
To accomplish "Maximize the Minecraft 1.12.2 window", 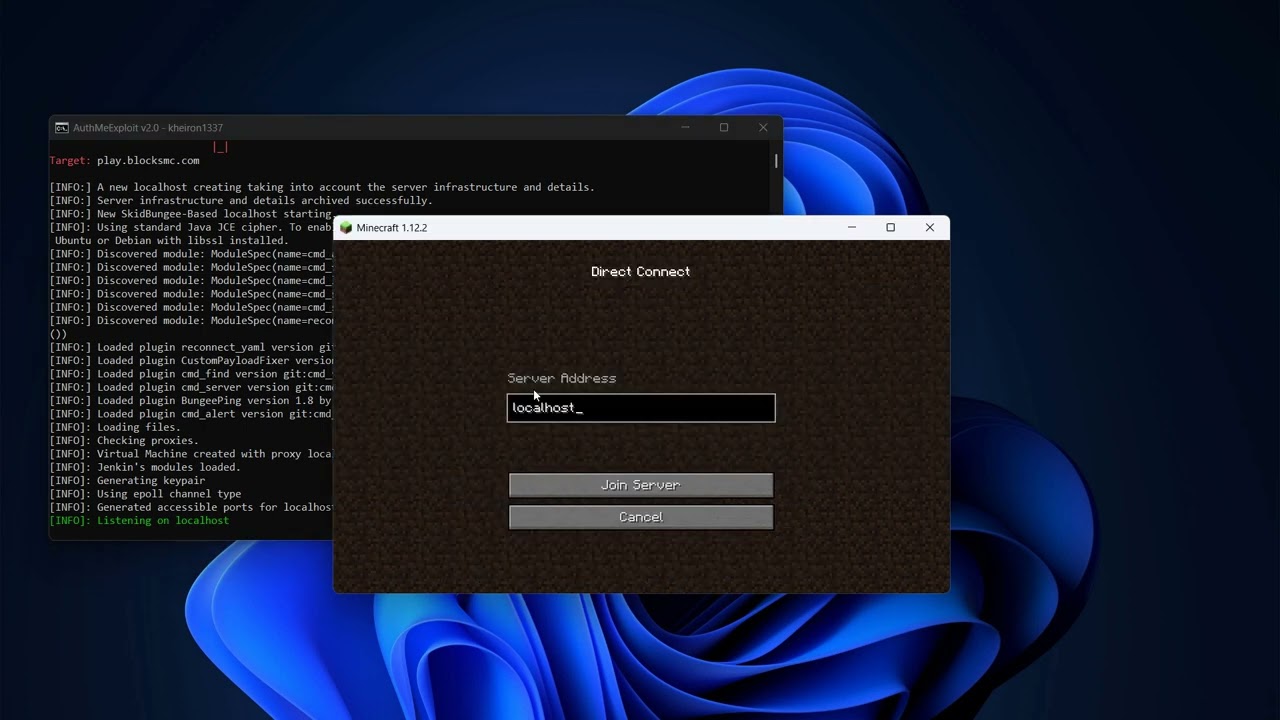I will (x=891, y=228).
